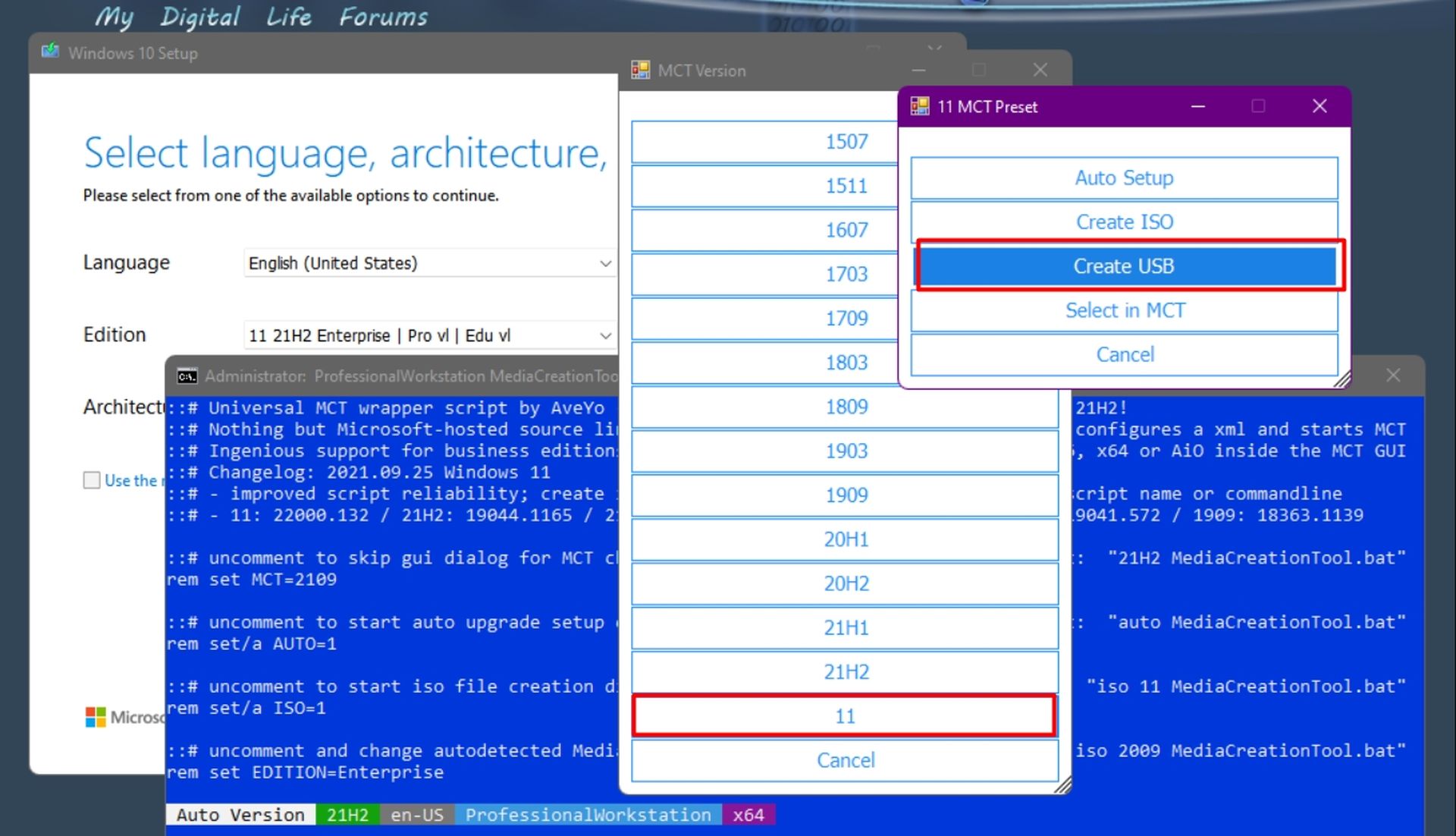Open the Forums menu item

click(x=383, y=17)
